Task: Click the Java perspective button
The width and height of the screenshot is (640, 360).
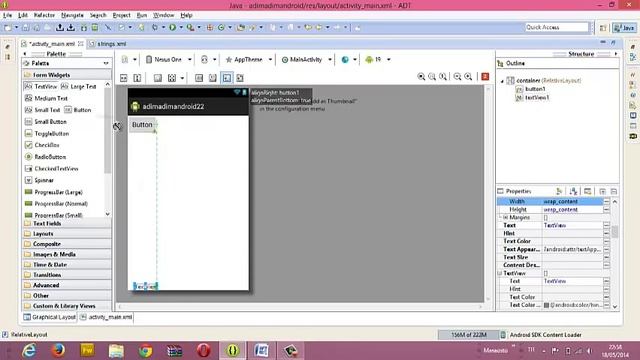Action: [x=624, y=28]
